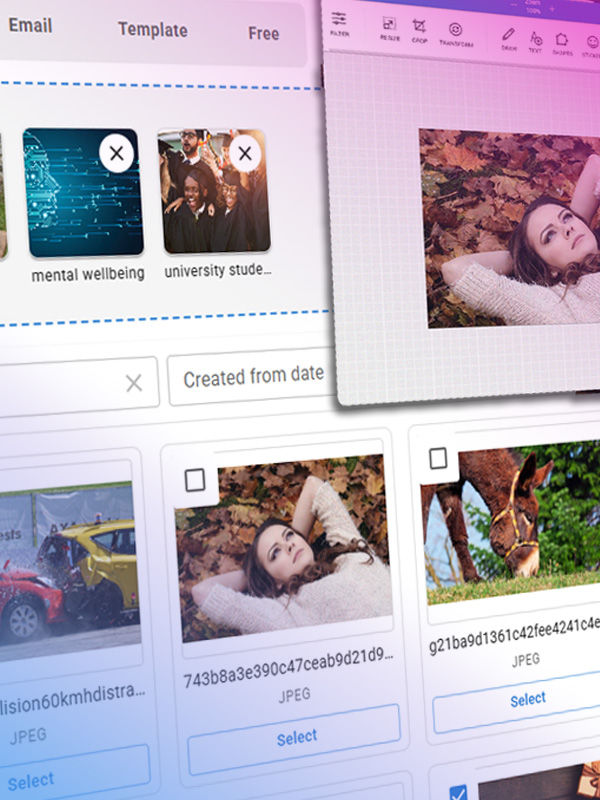Select the Text tool in image editor
The height and width of the screenshot is (800, 600).
coord(535,42)
